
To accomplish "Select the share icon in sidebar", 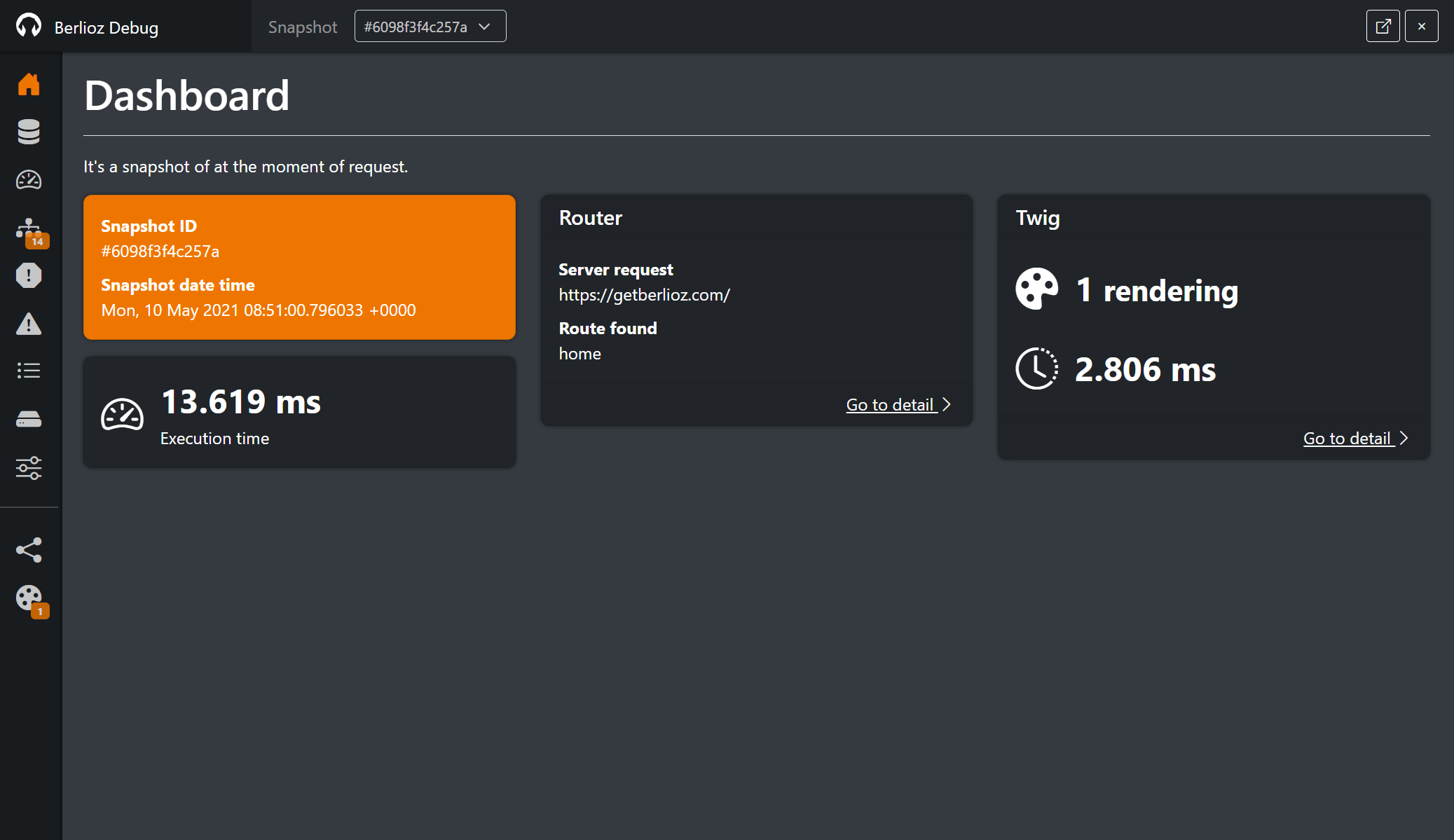I will click(x=29, y=549).
